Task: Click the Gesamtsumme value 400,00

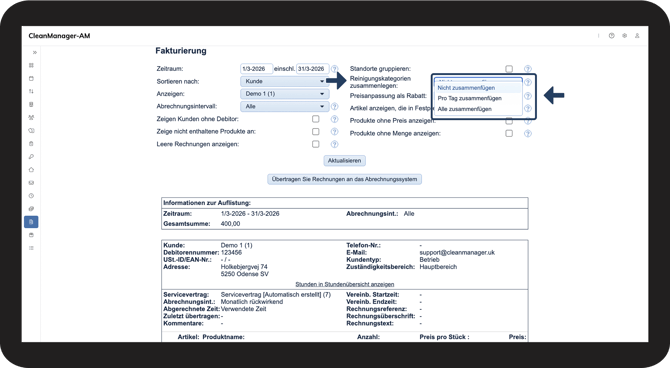Action: (231, 224)
